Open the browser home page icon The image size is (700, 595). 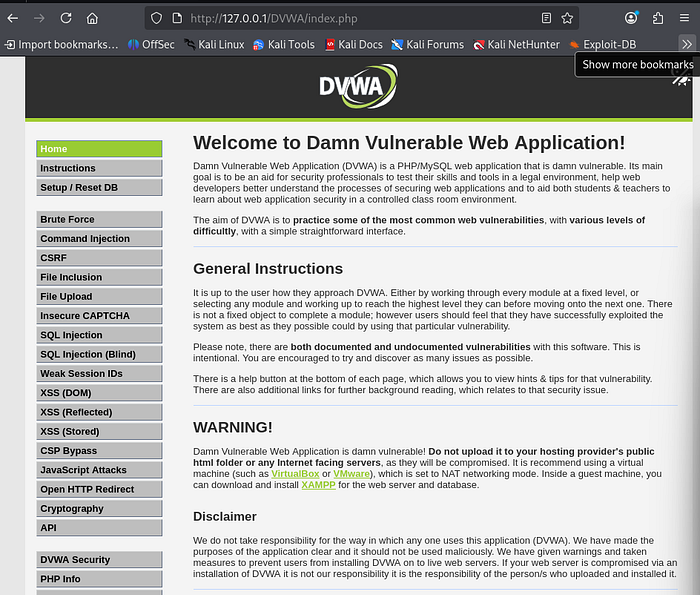(x=92, y=18)
